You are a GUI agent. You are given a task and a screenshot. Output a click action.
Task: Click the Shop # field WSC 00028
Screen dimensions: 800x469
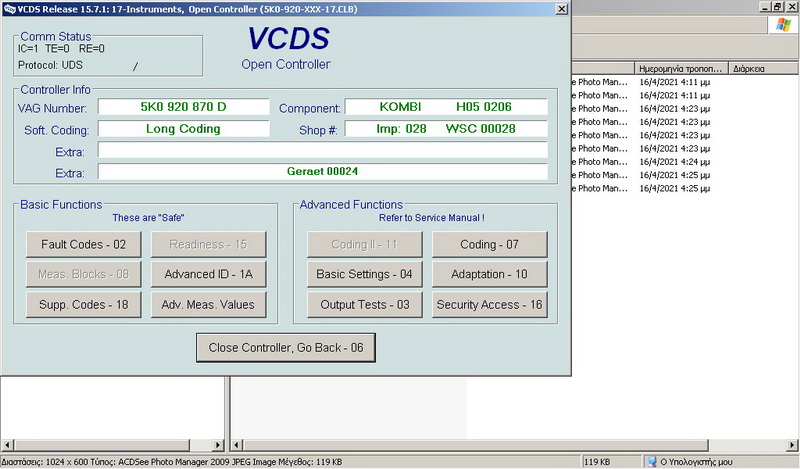coord(446,129)
